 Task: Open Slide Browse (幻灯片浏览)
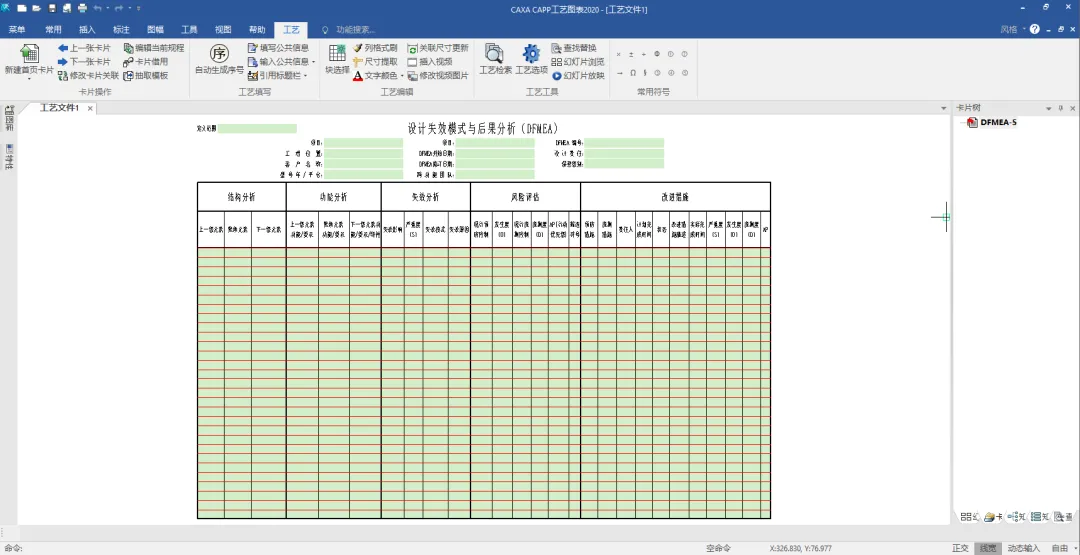[578, 62]
